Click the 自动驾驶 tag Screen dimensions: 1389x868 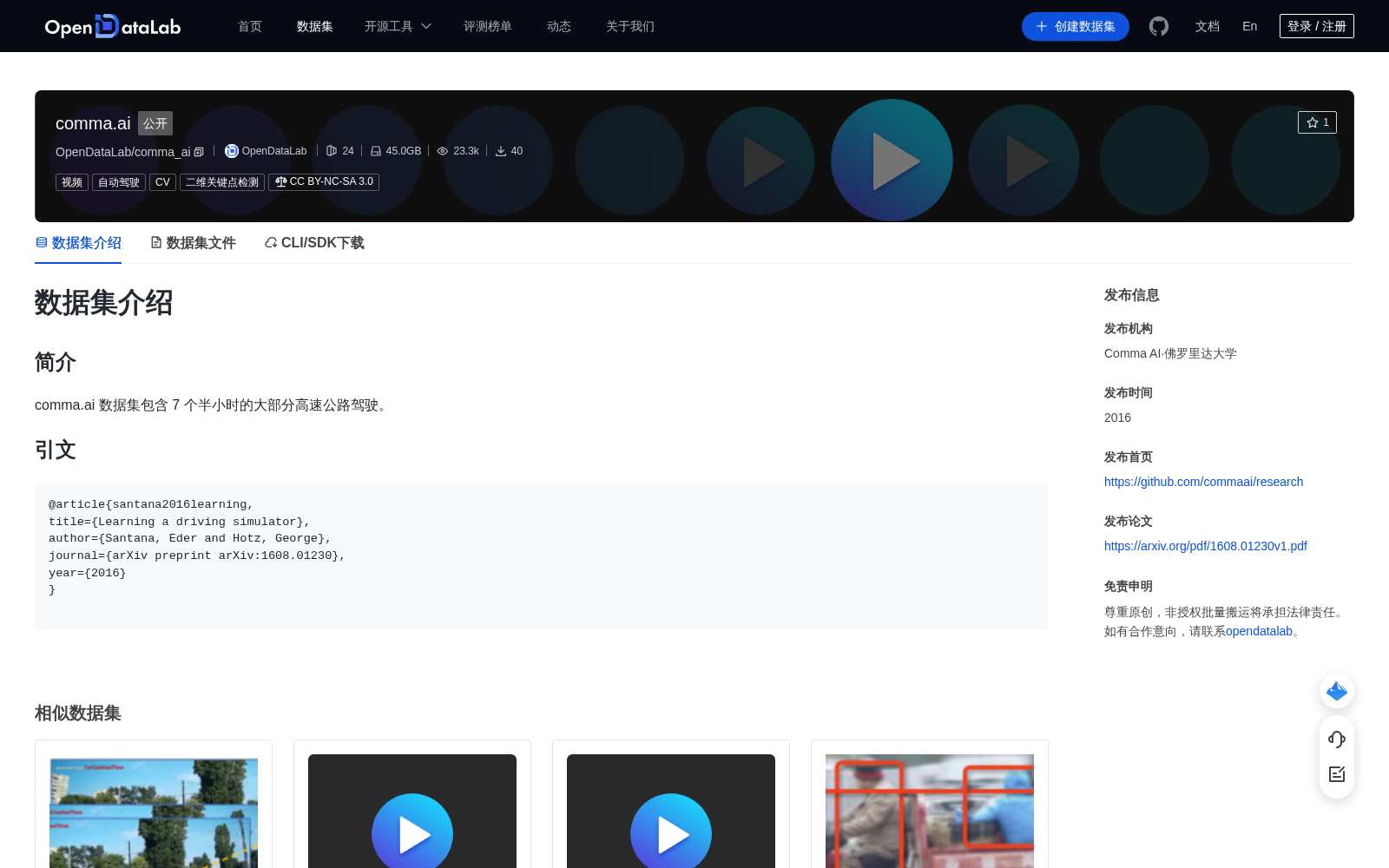click(119, 182)
